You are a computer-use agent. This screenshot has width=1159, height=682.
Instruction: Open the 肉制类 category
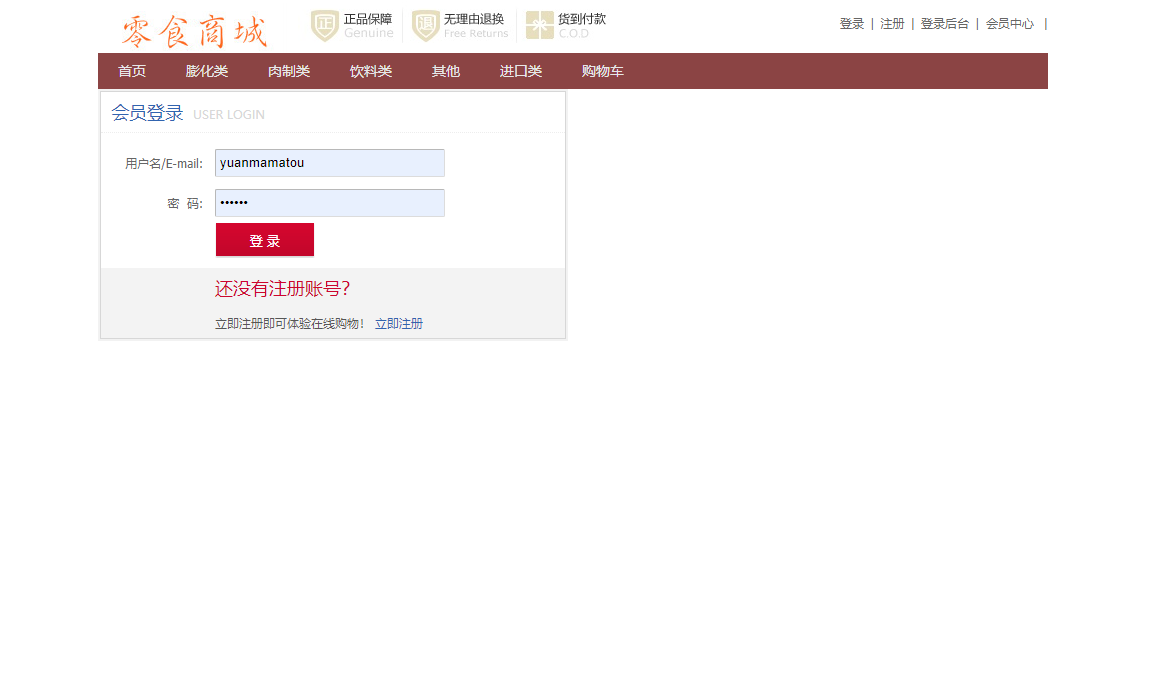tap(288, 70)
